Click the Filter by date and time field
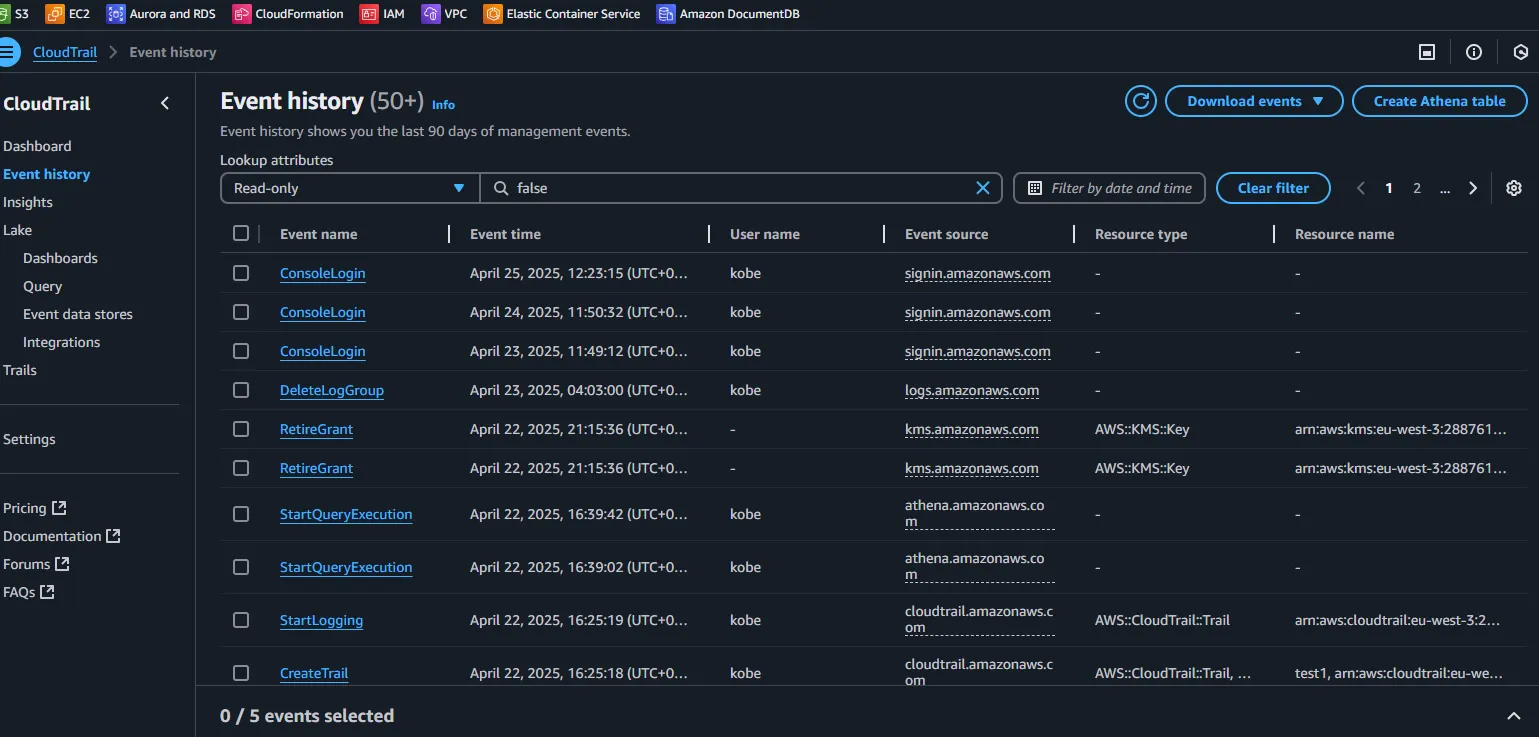 pos(1109,188)
